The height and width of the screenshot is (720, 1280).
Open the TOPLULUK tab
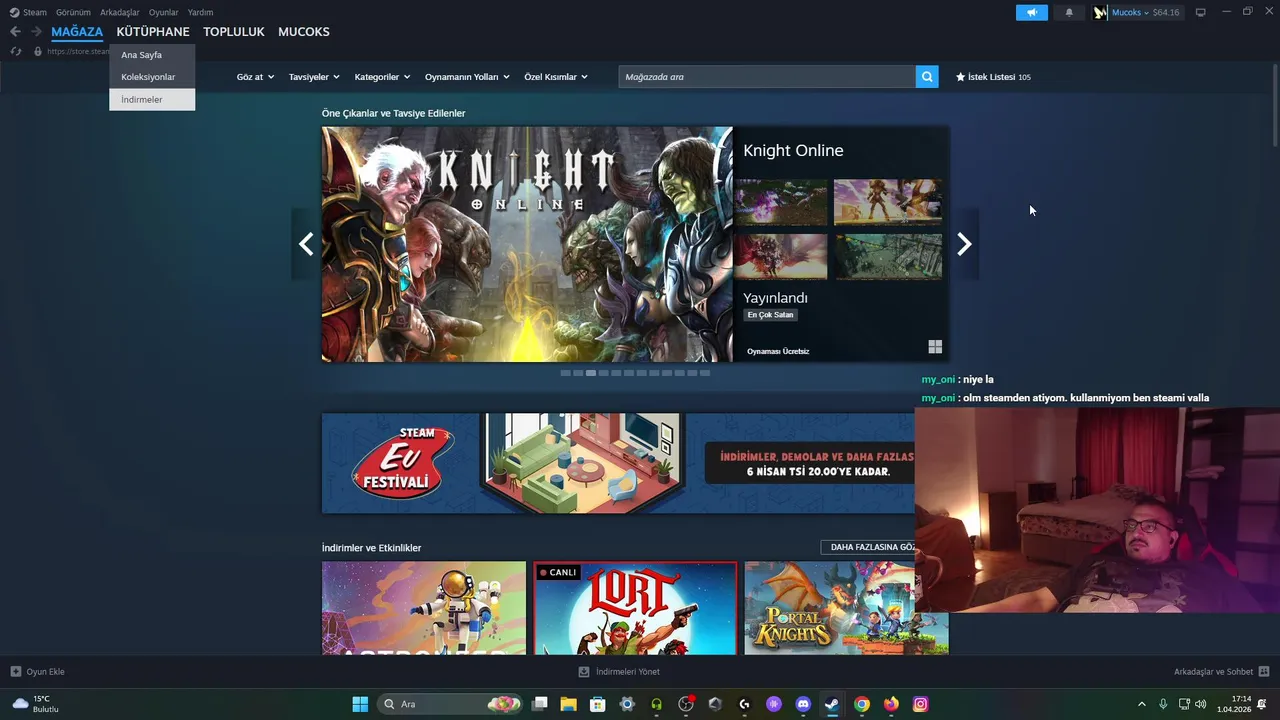(234, 32)
